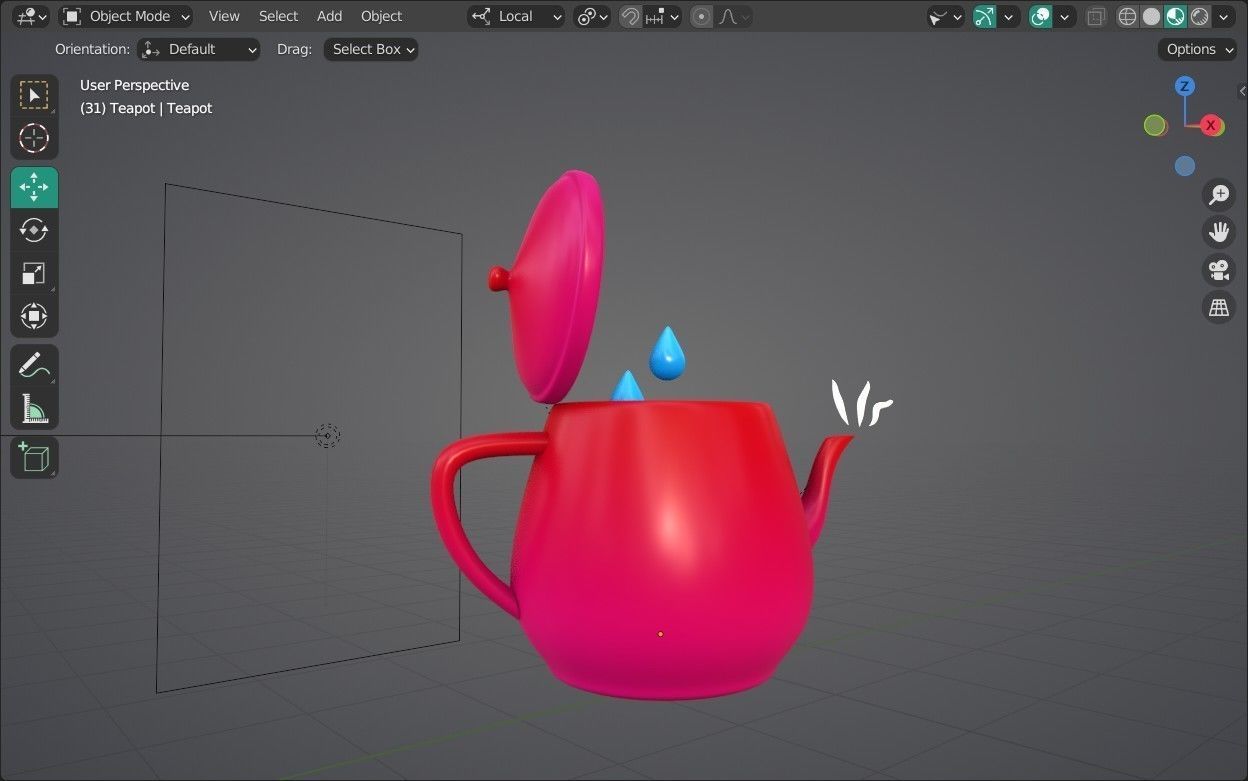The height and width of the screenshot is (781, 1248).
Task: Open the Object Mode dropdown
Action: 125,16
